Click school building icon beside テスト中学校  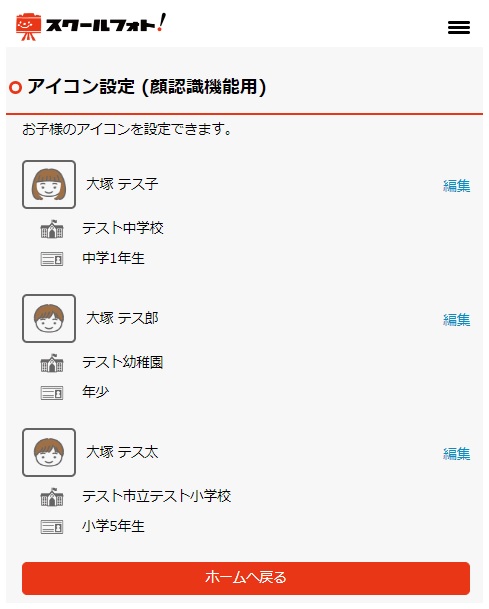52,229
